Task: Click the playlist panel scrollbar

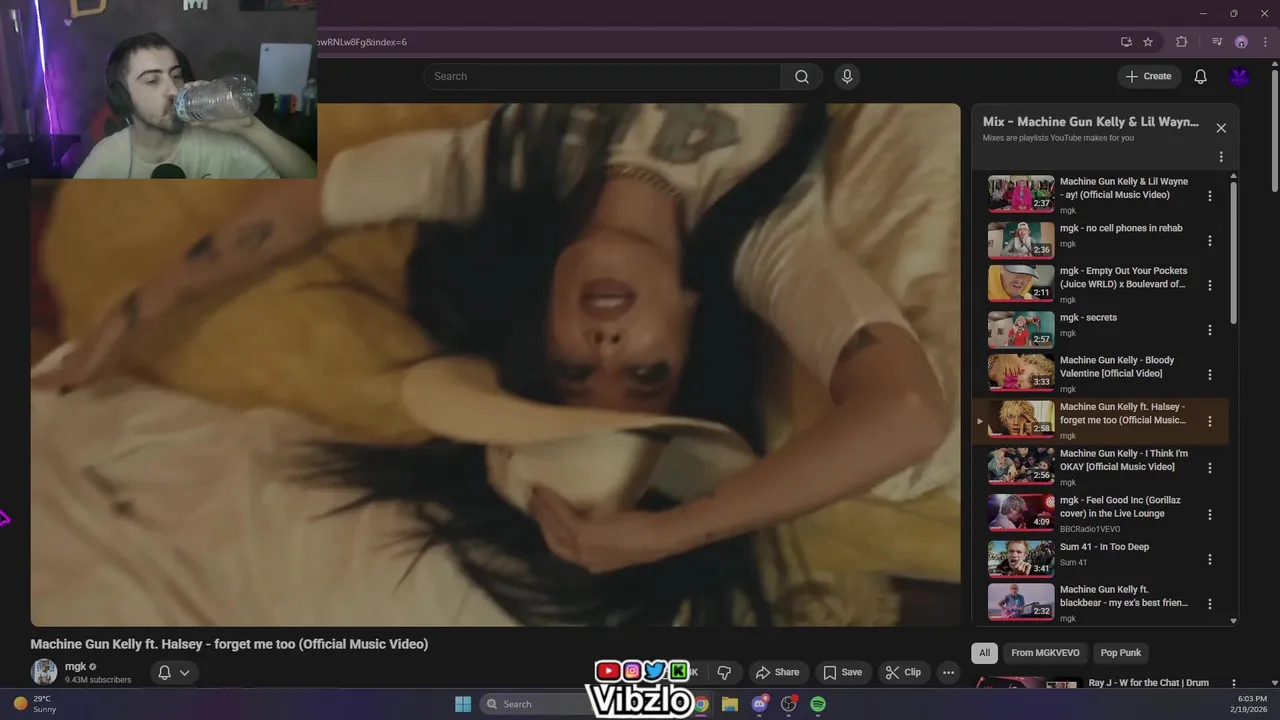Action: (1233, 255)
